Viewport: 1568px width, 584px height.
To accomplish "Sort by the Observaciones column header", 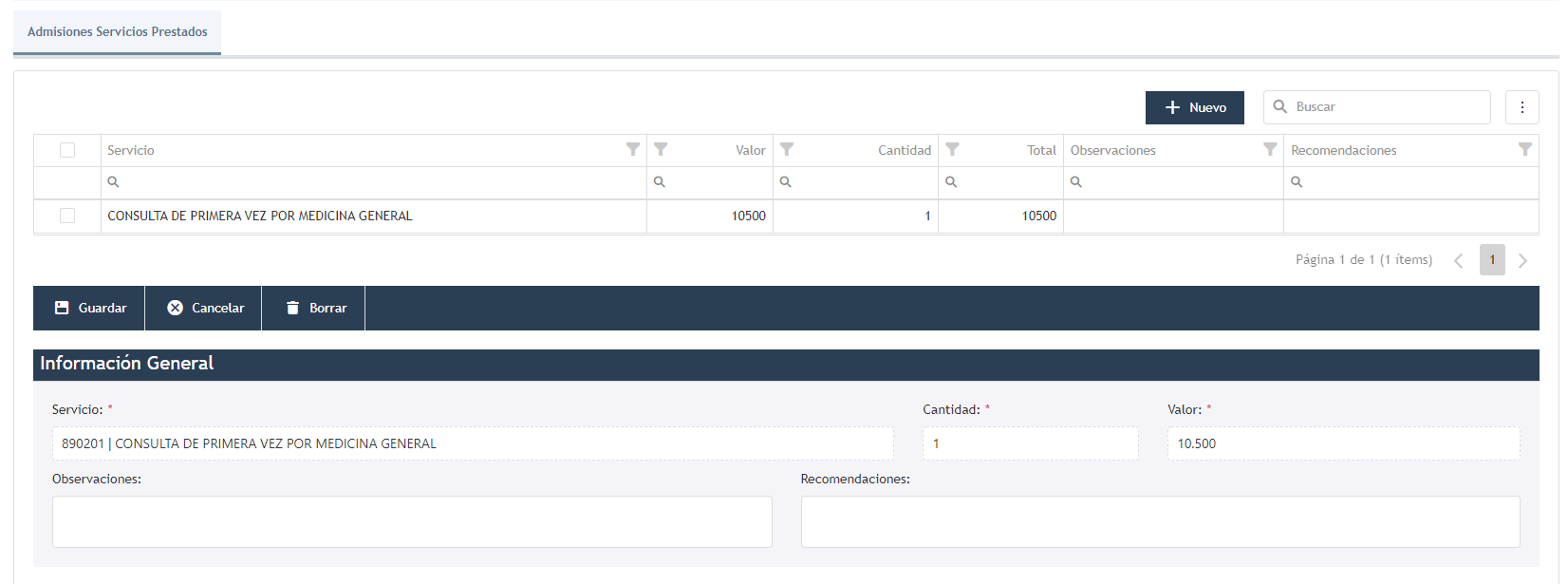I will (1113, 150).
